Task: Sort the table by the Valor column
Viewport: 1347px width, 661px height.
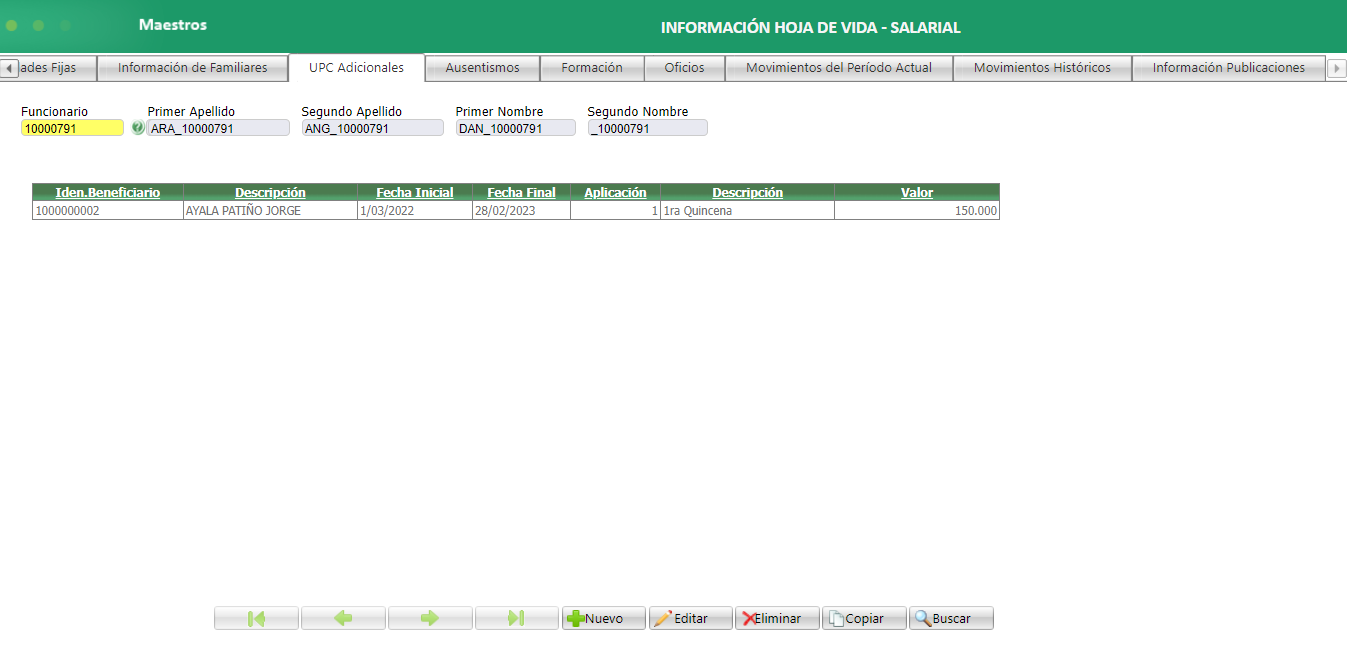Action: point(917,192)
